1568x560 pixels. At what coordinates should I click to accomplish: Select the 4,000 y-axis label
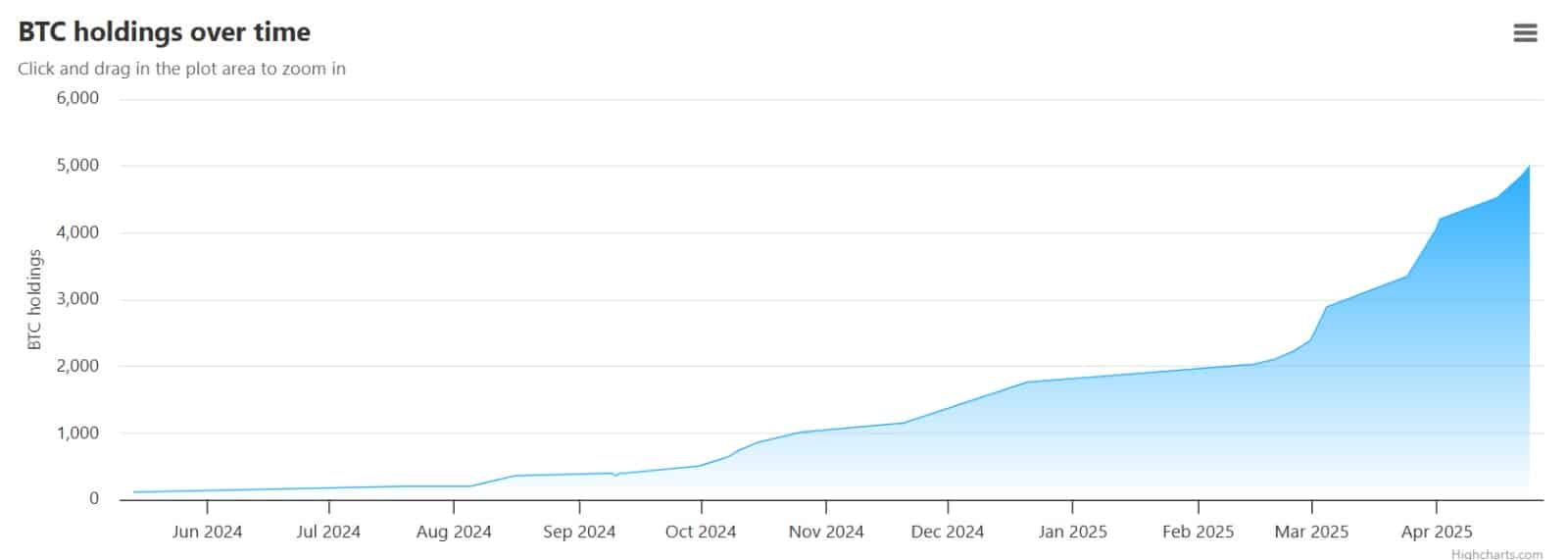[x=77, y=232]
